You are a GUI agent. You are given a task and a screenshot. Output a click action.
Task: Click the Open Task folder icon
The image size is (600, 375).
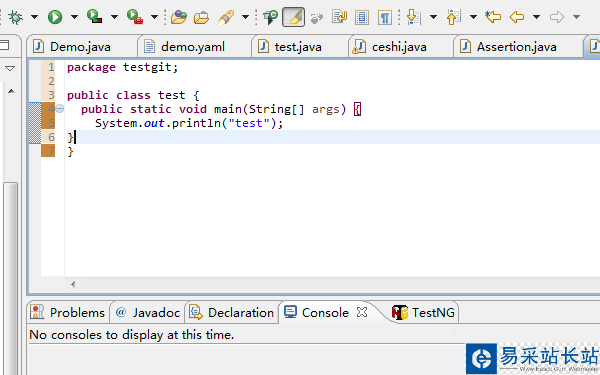201,18
